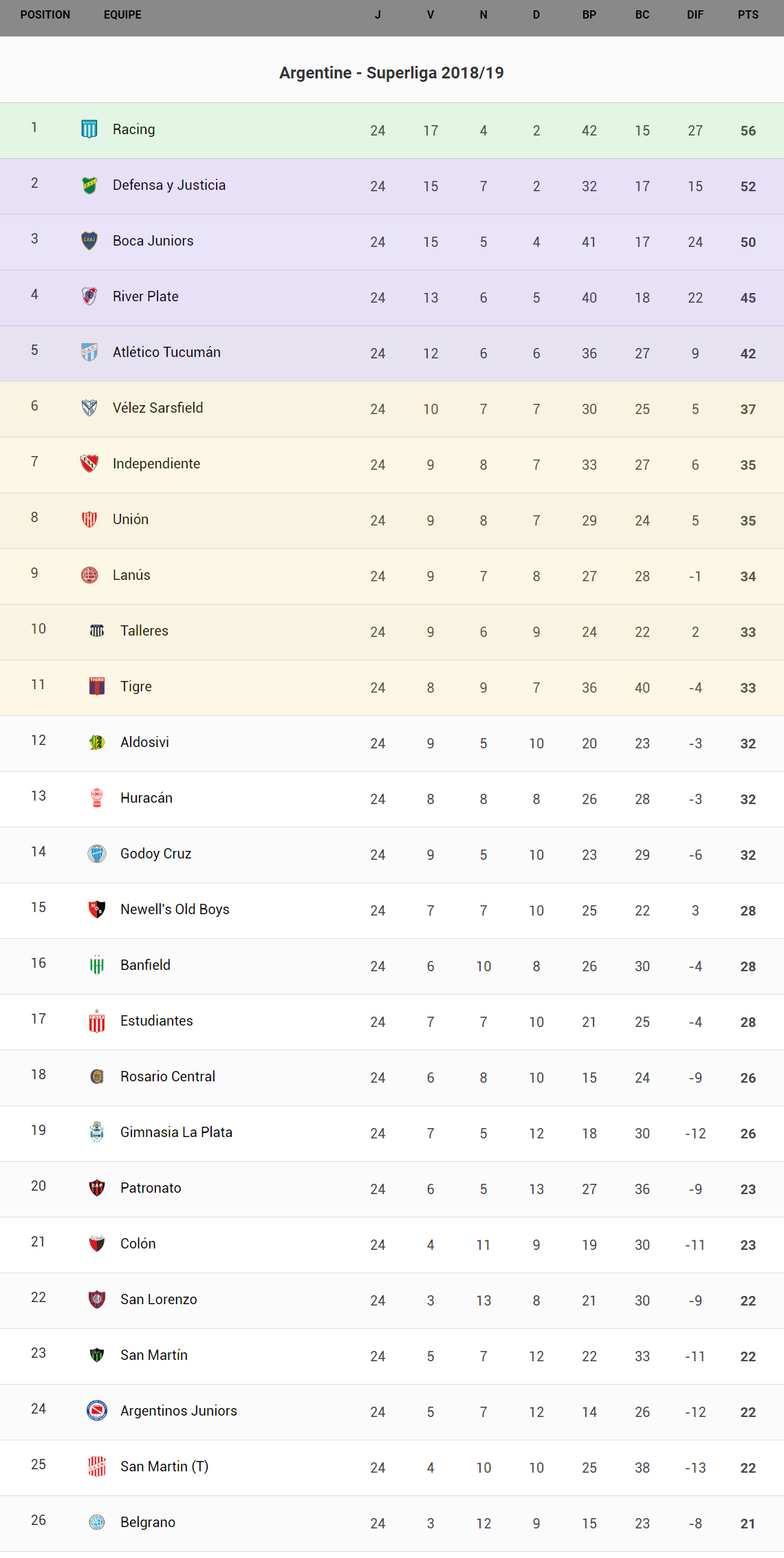784x1558 pixels.
Task: Open the Defensa y Justicia team link
Action: point(169,185)
